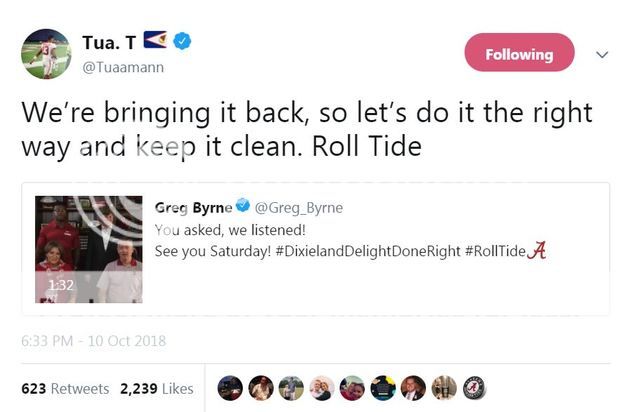Click Tua's blue verified badge

click(182, 41)
